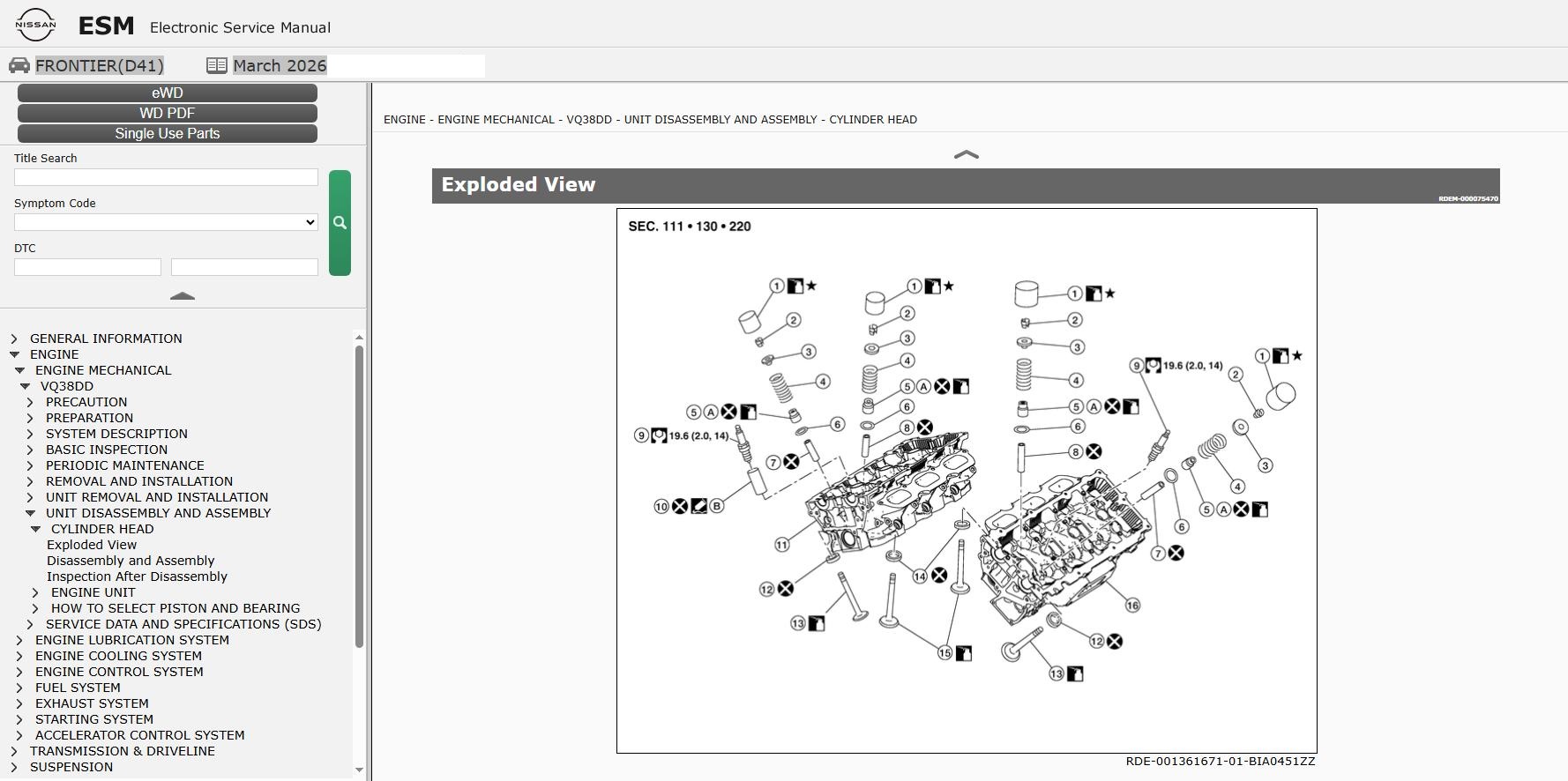
Task: Open Disassembly and Assembly page
Action: click(x=131, y=561)
